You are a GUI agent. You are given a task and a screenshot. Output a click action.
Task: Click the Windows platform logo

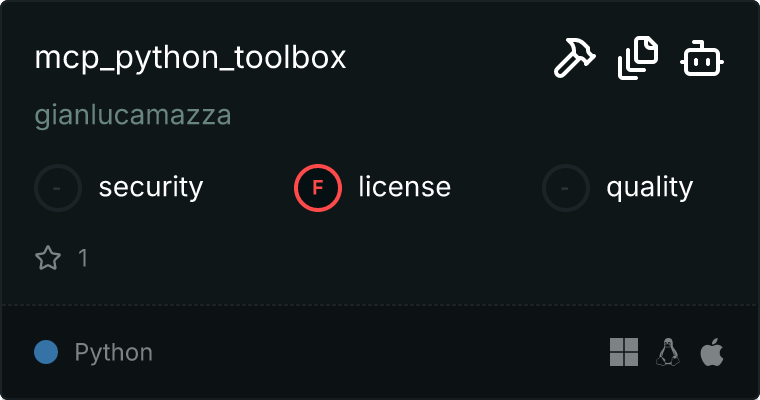(624, 352)
